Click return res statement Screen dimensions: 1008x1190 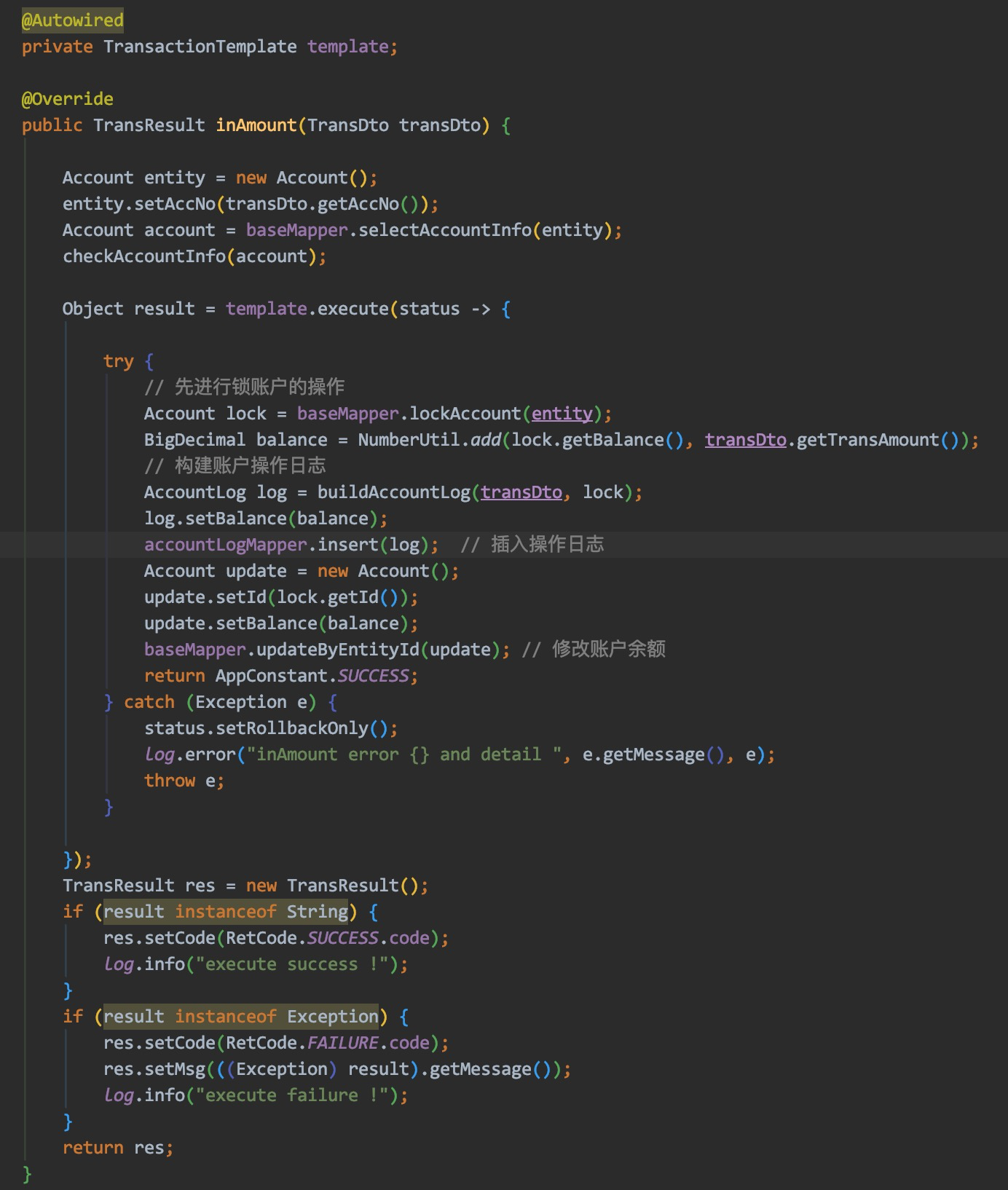tap(118, 1148)
